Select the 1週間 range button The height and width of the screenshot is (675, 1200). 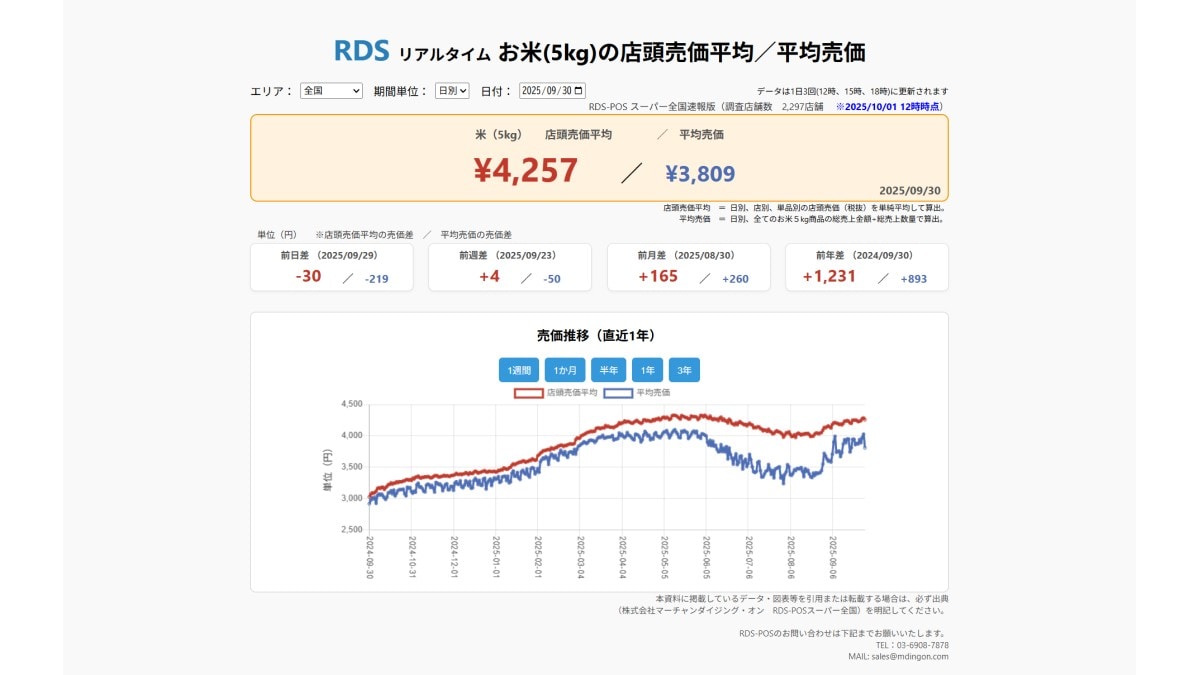pyautogui.click(x=519, y=370)
